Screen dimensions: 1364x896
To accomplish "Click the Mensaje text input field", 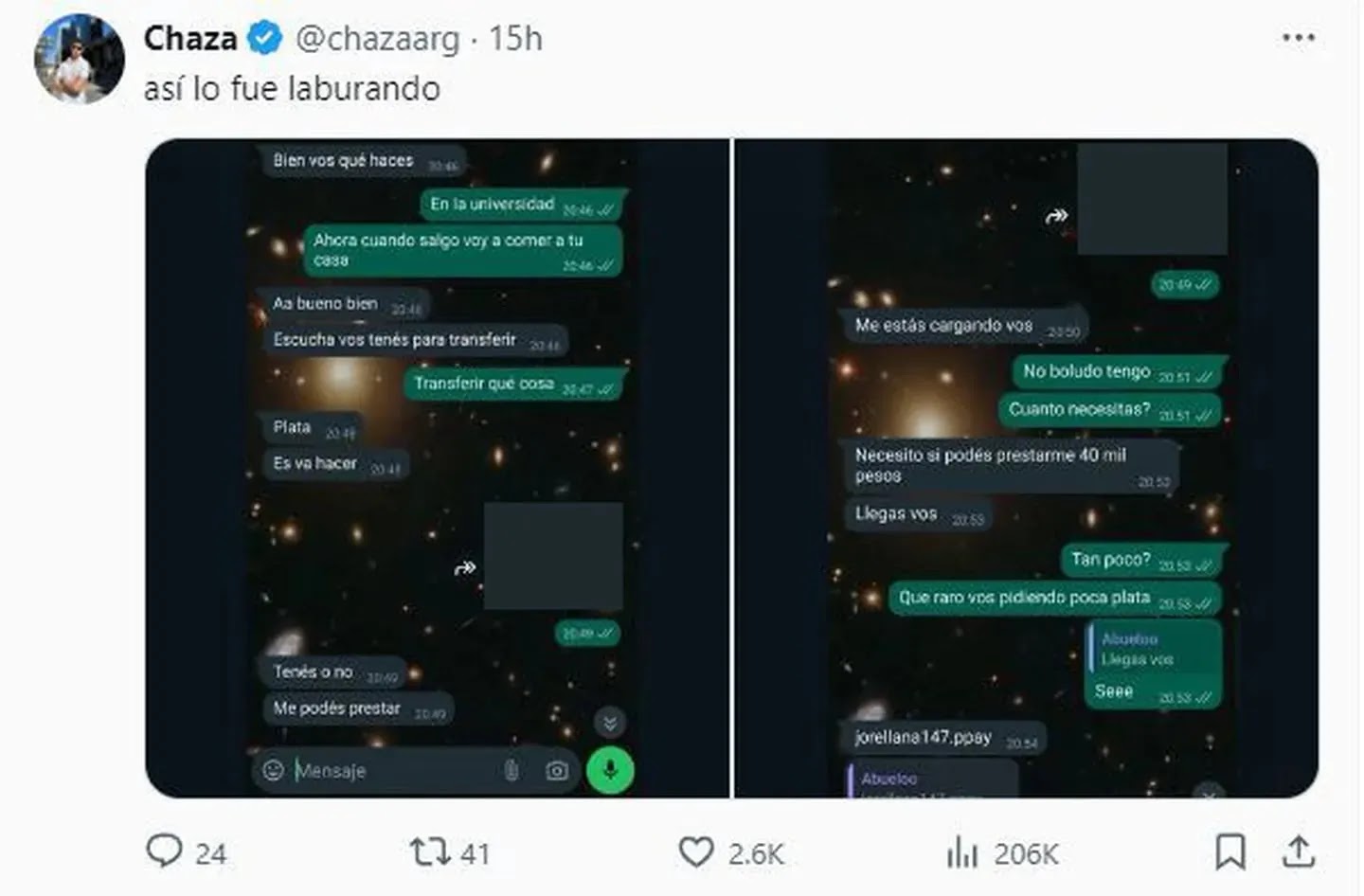I will [x=388, y=770].
